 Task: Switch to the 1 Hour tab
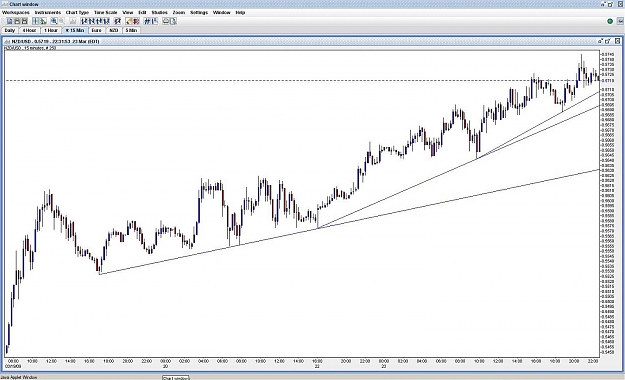pos(51,30)
